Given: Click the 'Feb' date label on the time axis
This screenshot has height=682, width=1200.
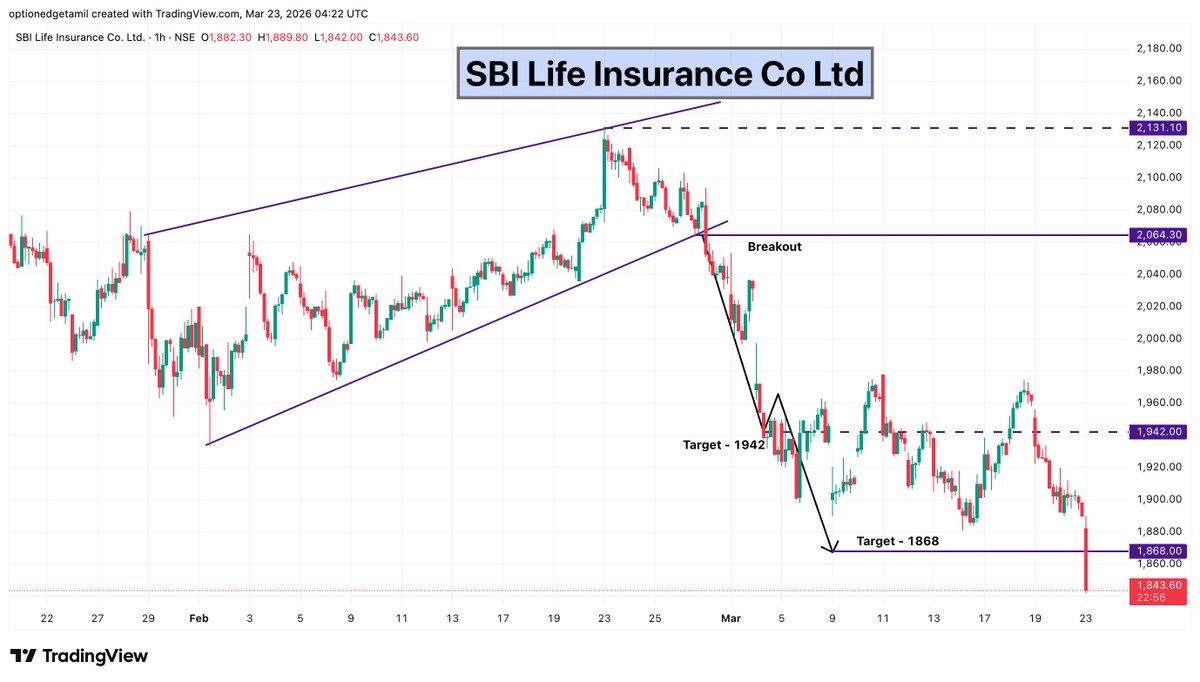Looking at the screenshot, I should coord(198,619).
